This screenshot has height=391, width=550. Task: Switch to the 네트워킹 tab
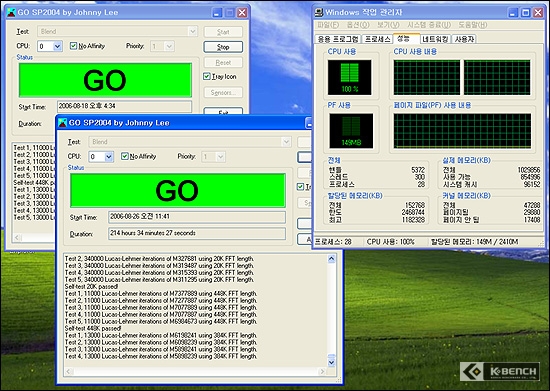(x=435, y=39)
